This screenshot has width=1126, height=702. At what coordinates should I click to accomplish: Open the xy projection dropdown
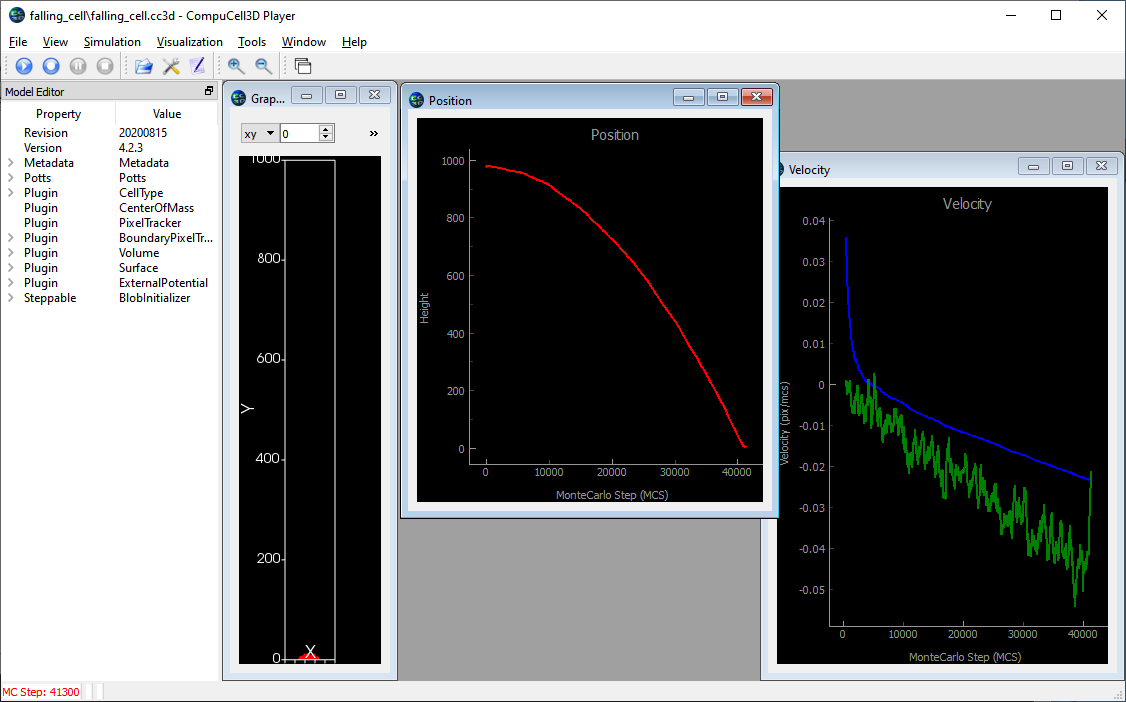(x=258, y=133)
